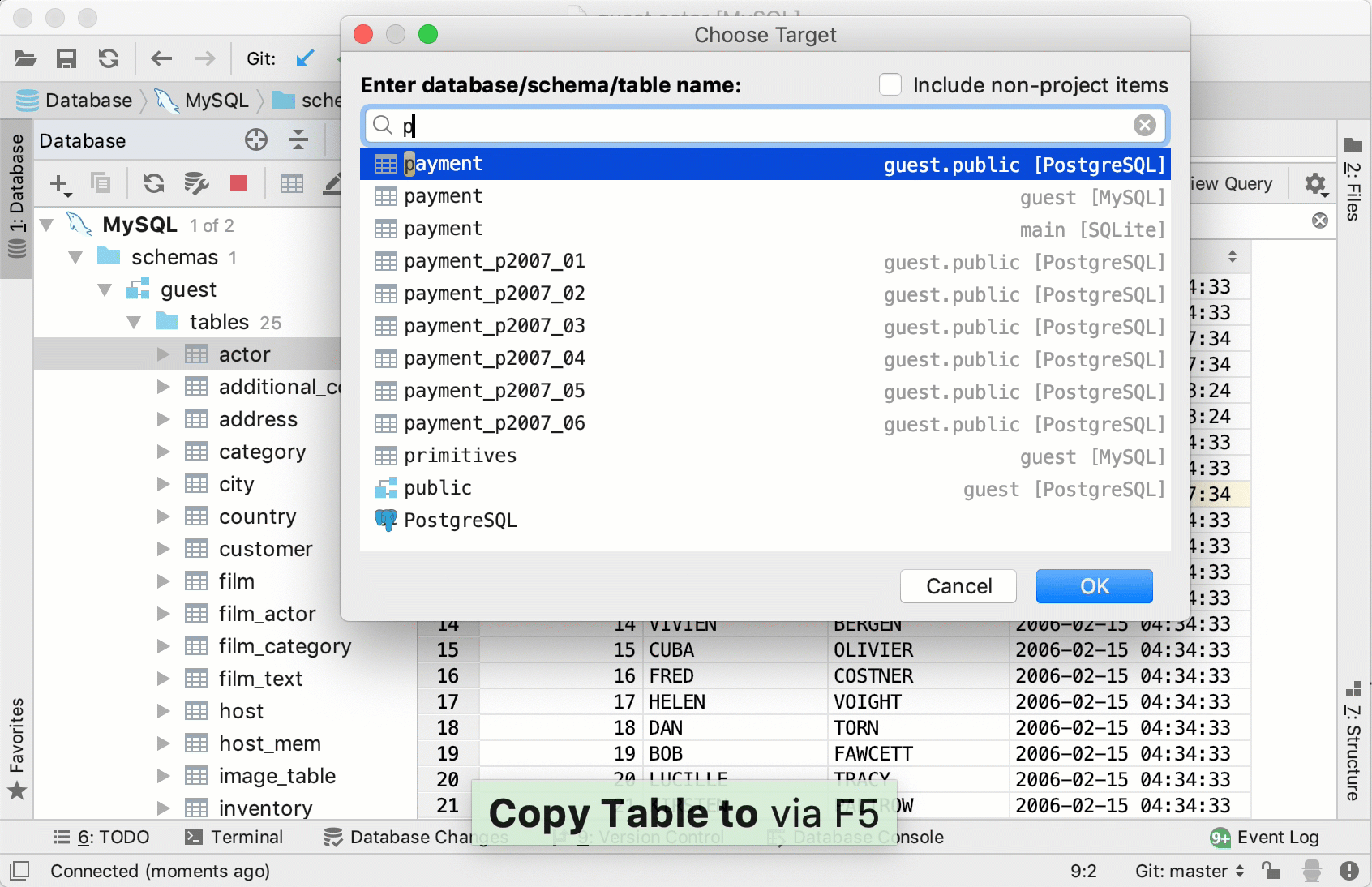Synchronize database with the refresh icon
This screenshot has height=887, width=1372.
click(154, 184)
